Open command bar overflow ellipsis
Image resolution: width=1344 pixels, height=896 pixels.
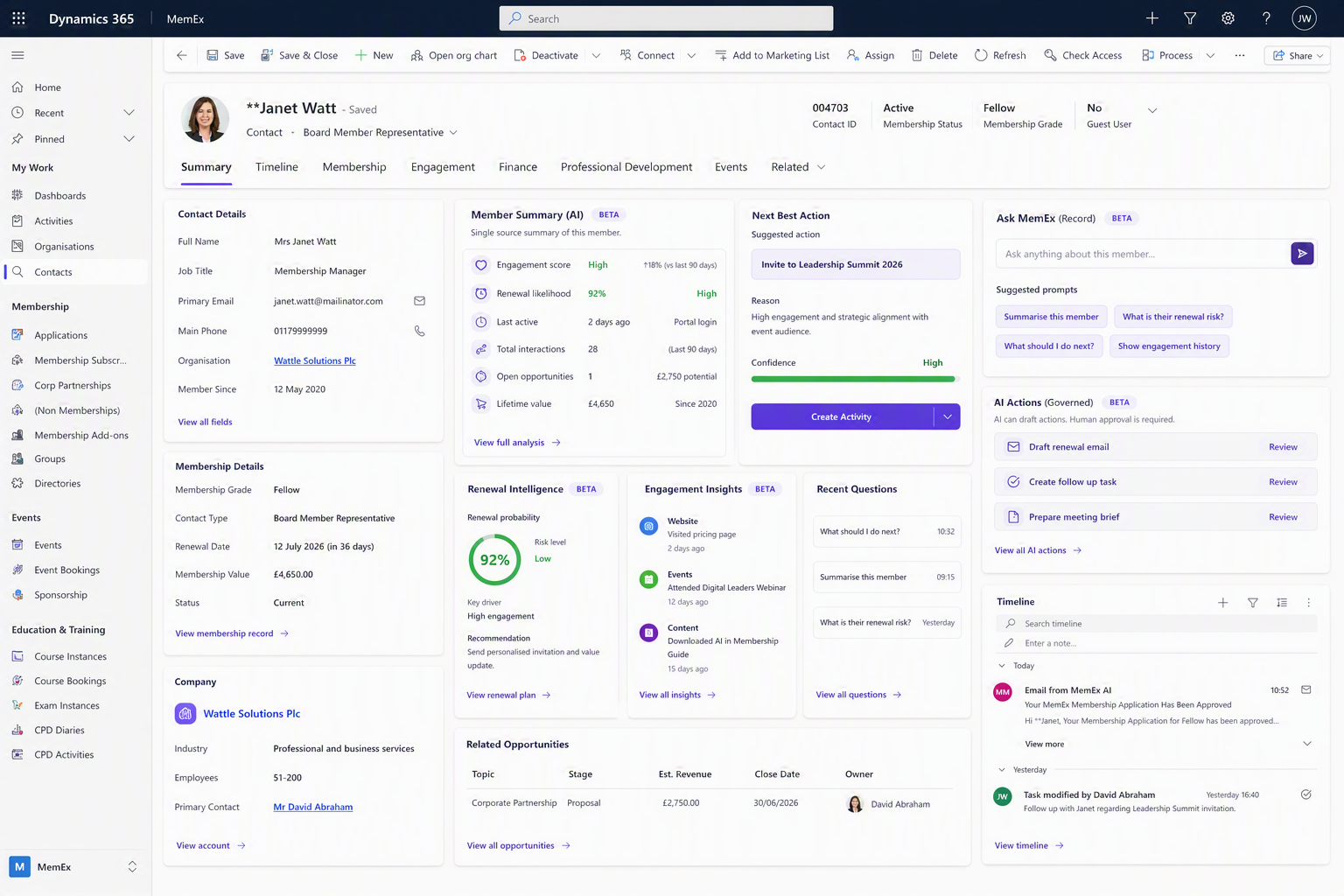[1240, 55]
